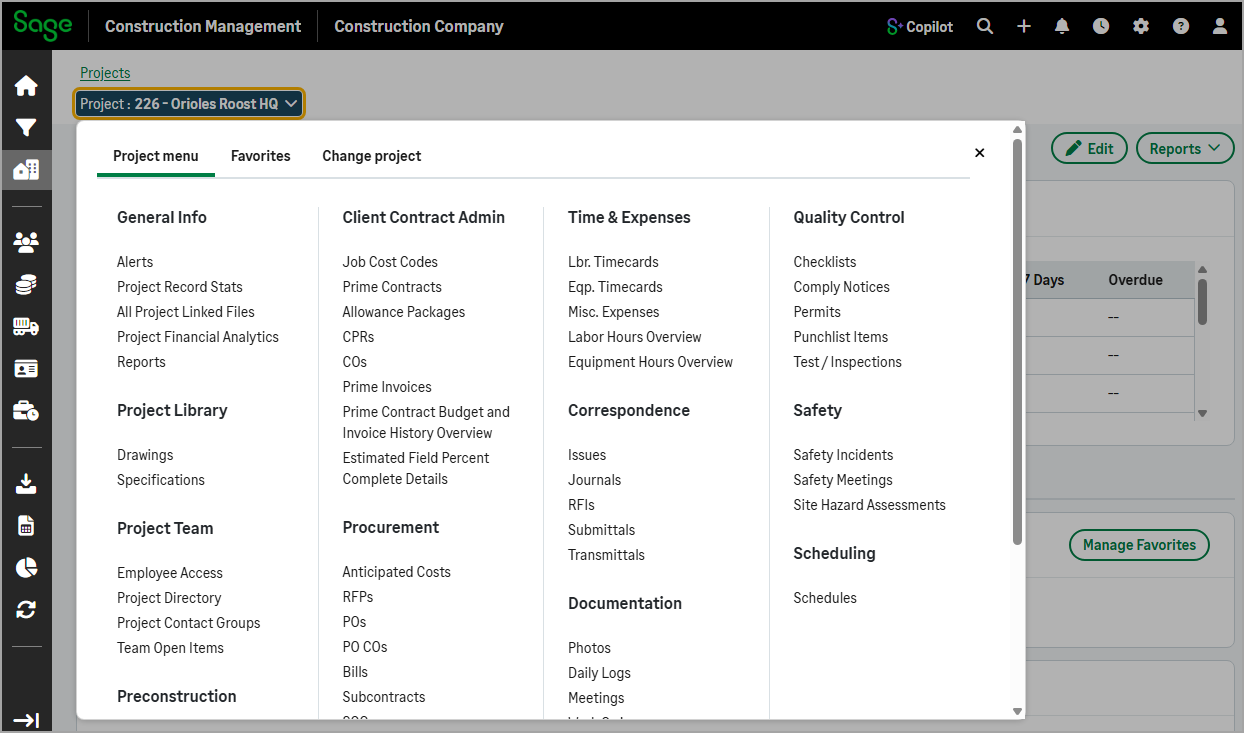
Task: Open Job Cost Codes
Action: 390,262
